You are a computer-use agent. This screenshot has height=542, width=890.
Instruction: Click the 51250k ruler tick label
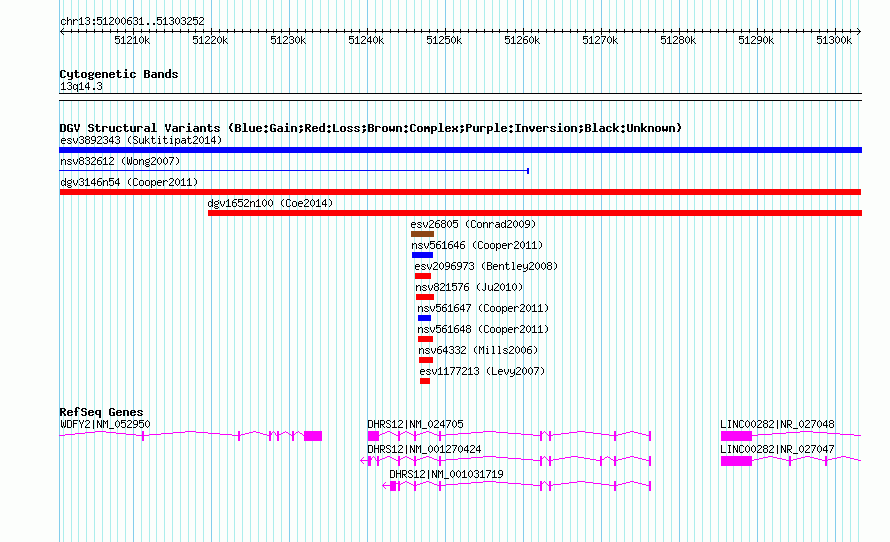pyautogui.click(x=444, y=40)
